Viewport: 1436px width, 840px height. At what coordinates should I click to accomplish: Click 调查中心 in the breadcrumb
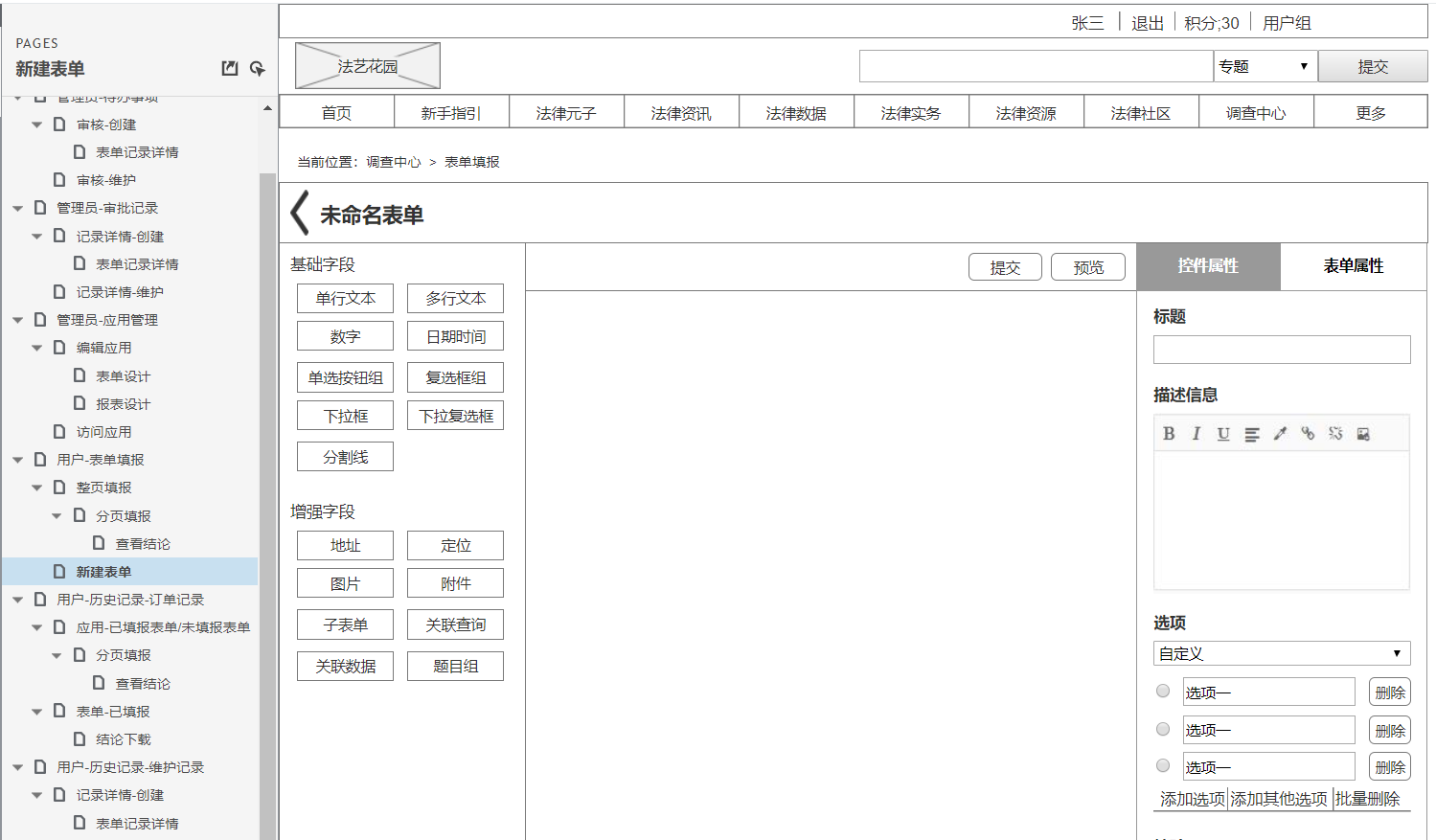pyautogui.click(x=394, y=162)
